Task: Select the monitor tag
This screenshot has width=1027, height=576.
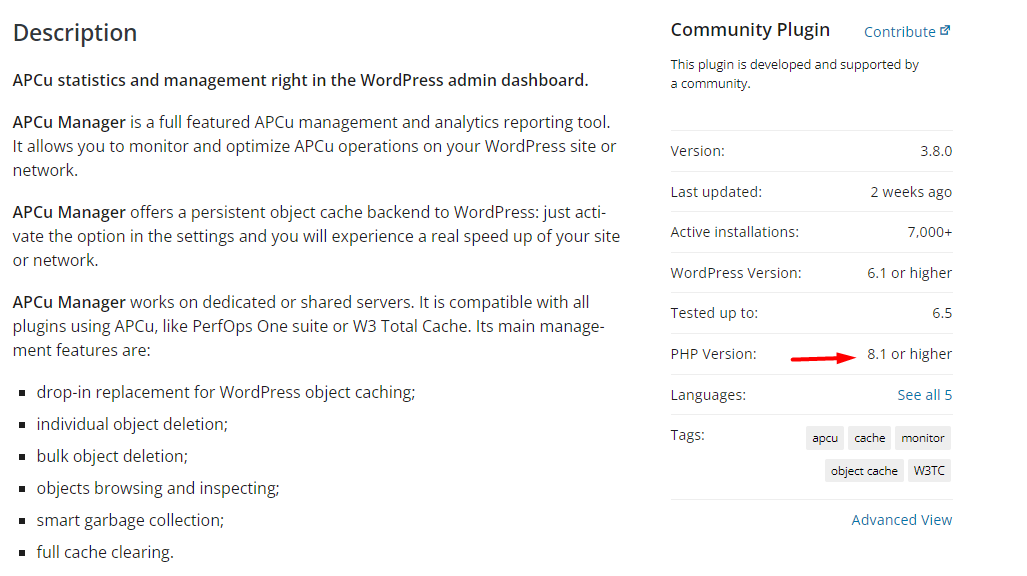Action: pyautogui.click(x=922, y=438)
